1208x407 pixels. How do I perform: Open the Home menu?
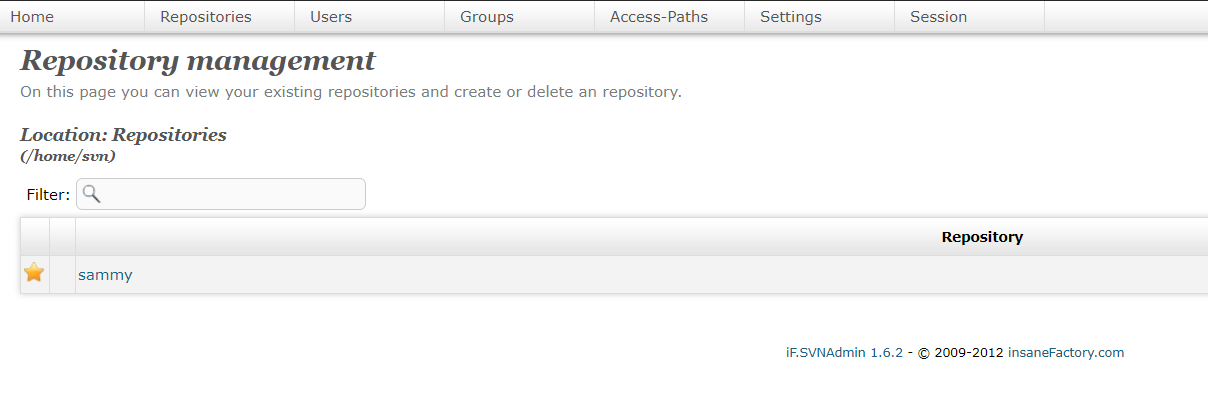point(32,17)
